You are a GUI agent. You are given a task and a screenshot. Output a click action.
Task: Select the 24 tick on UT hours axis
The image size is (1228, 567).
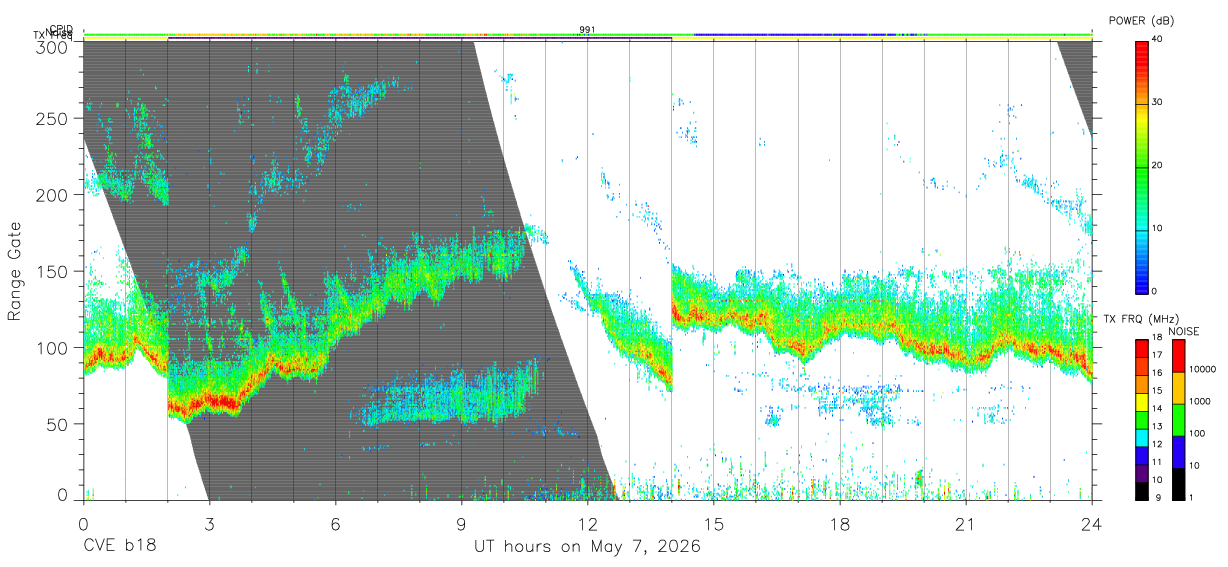pyautogui.click(x=1091, y=523)
